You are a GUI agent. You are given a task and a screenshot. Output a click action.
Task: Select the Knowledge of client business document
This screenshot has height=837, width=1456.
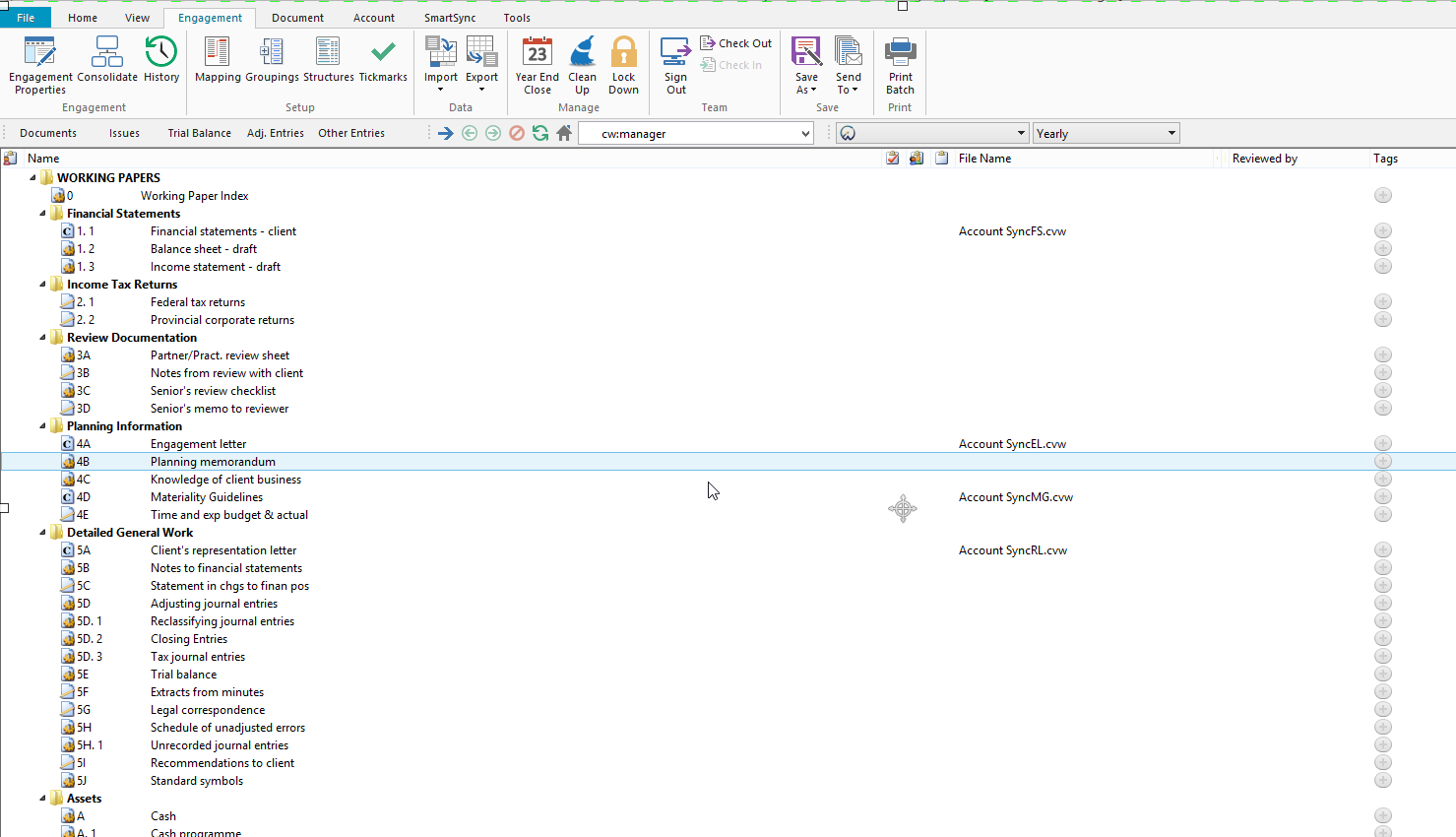[x=225, y=480]
